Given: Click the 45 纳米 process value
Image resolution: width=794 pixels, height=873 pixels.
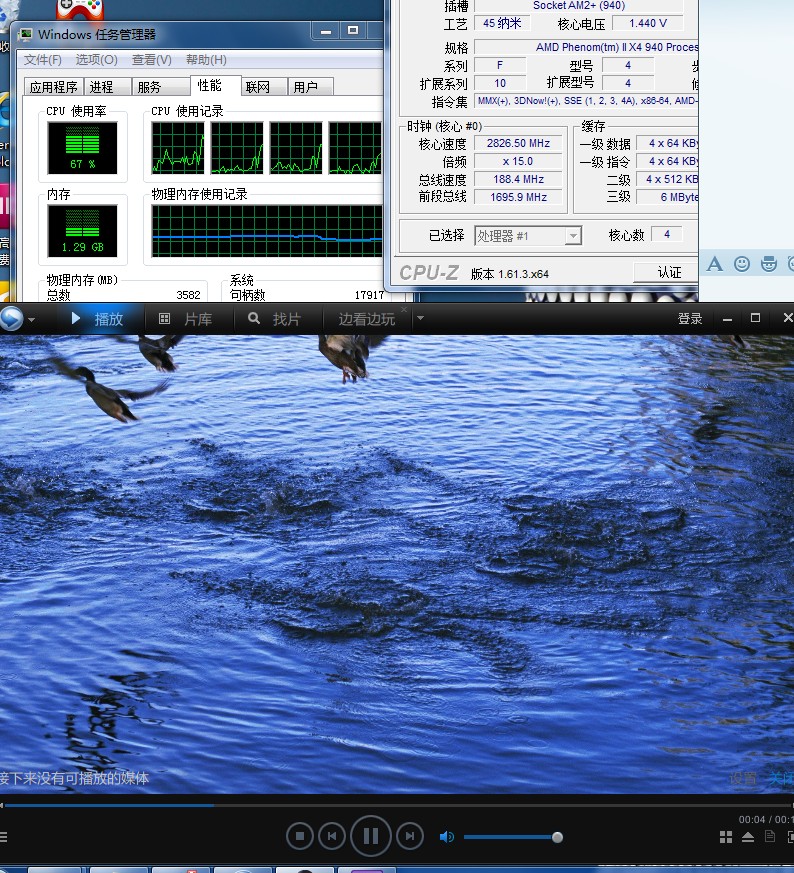Looking at the screenshot, I should (502, 23).
